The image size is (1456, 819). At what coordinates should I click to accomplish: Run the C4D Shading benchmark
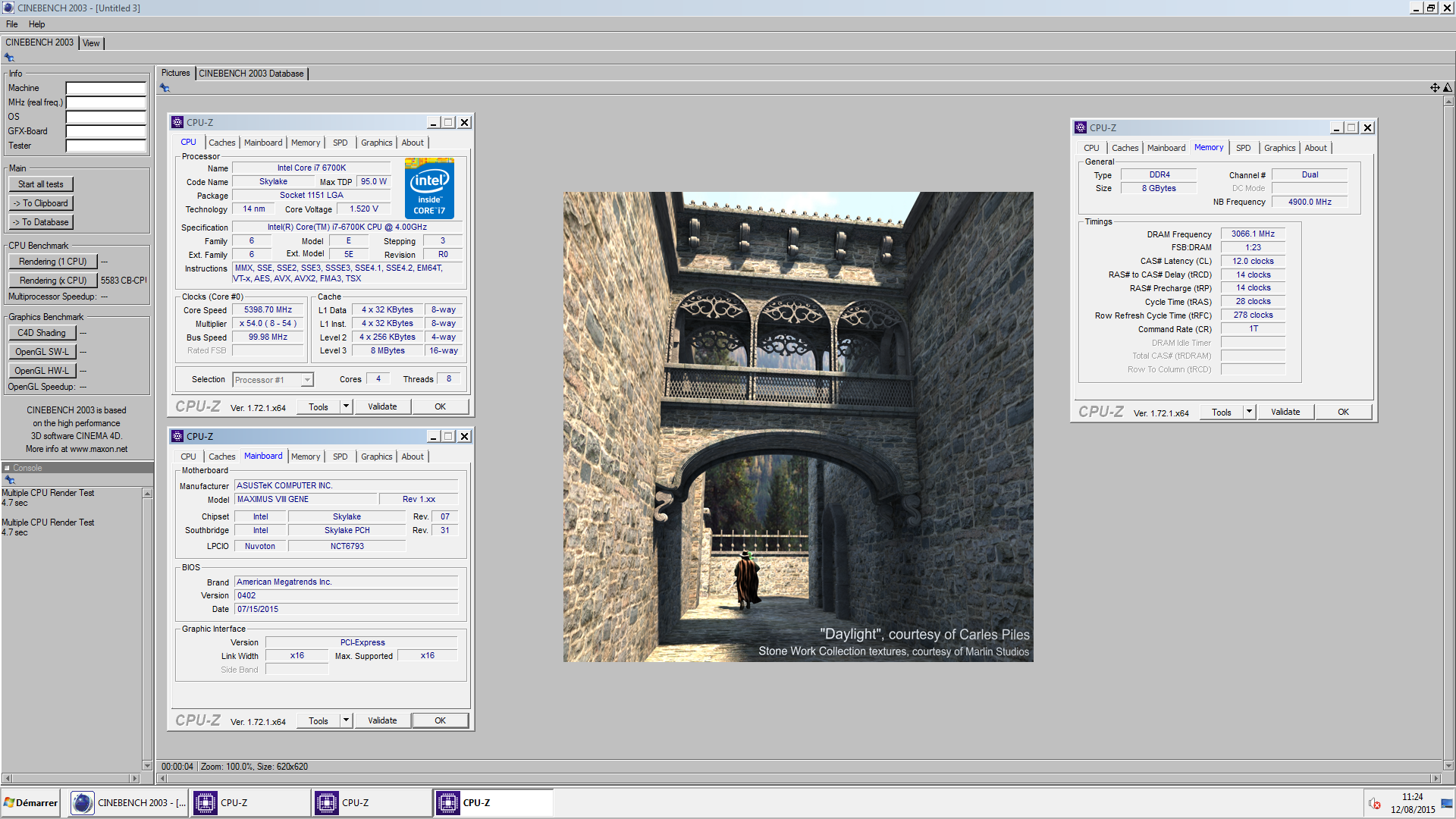[x=42, y=333]
